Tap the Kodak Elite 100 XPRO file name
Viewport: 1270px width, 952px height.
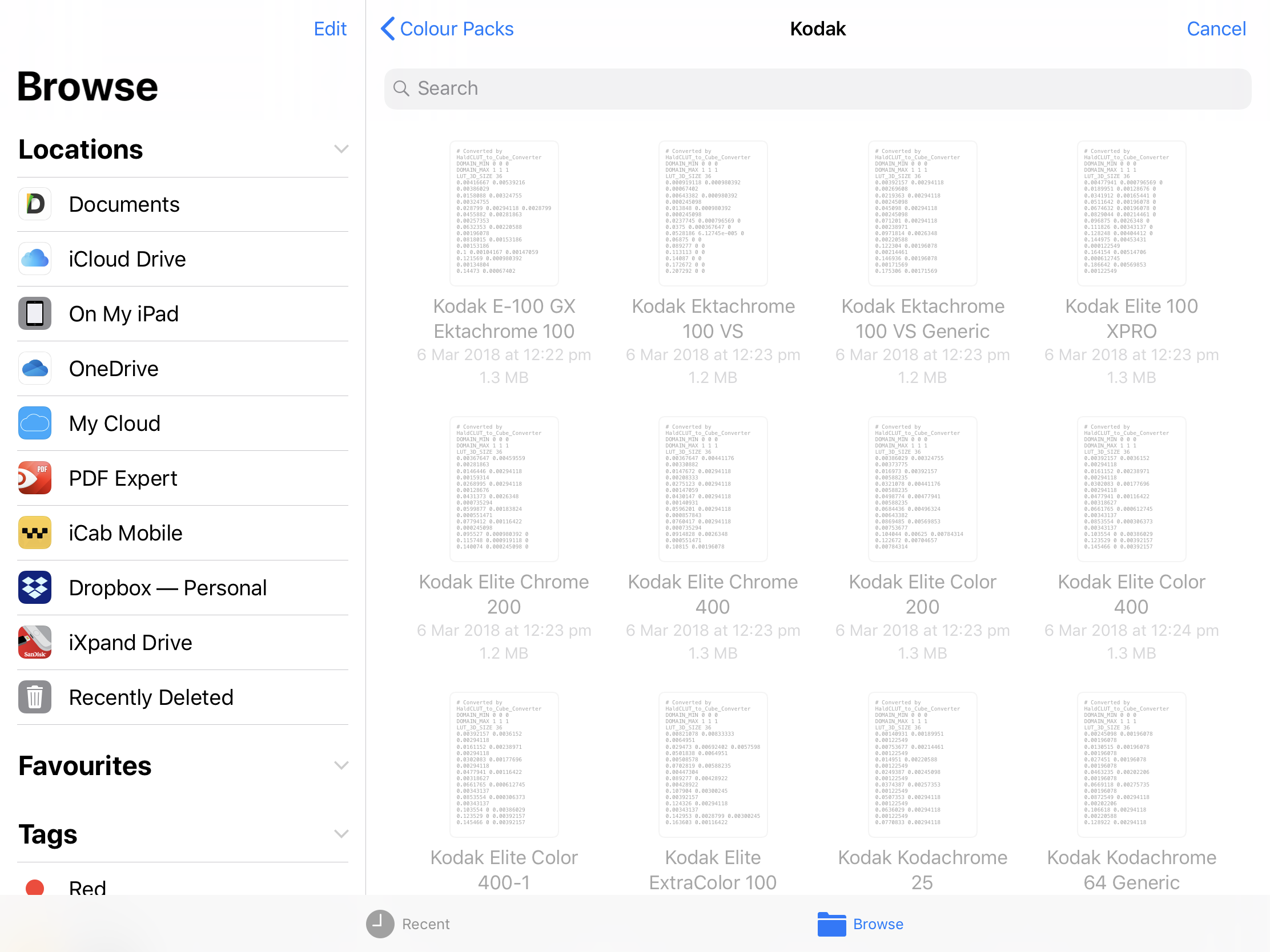[1132, 318]
